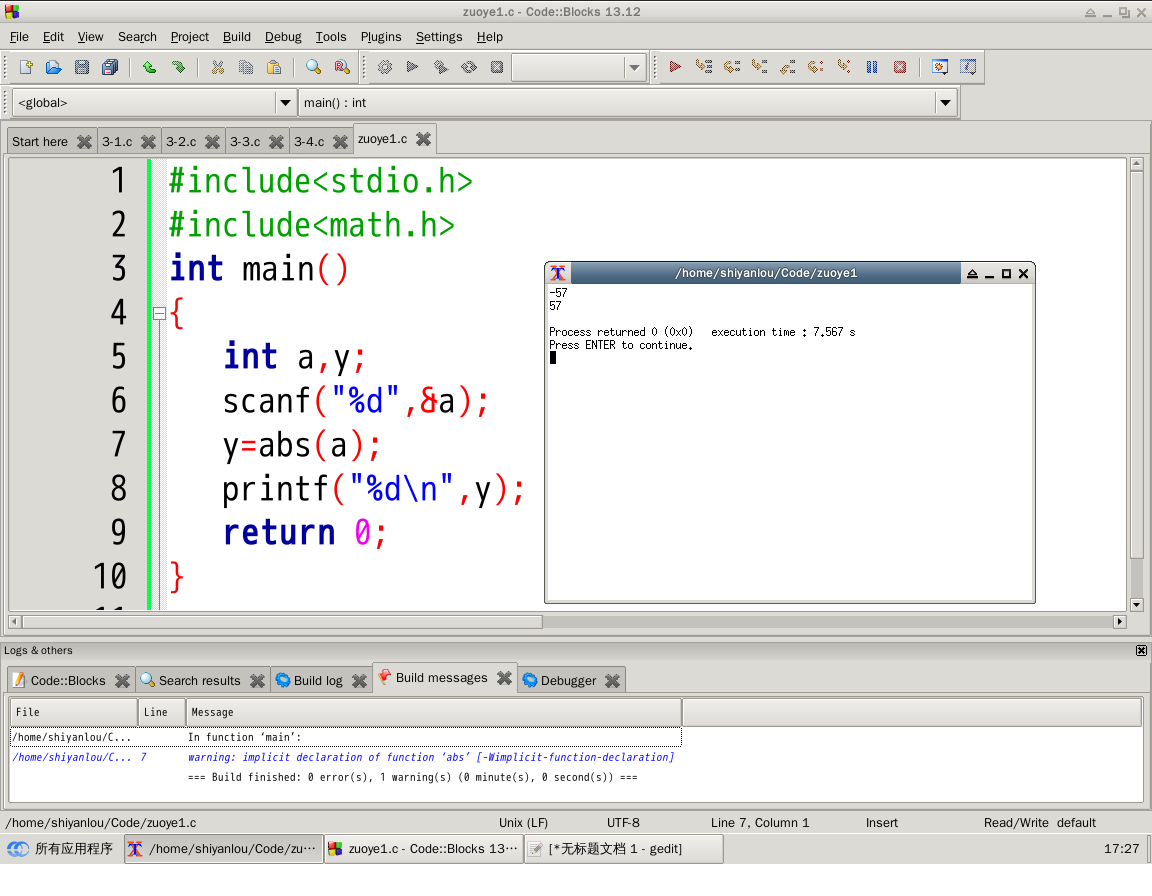
Task: Click the Undo arrow icon
Action: [149, 67]
